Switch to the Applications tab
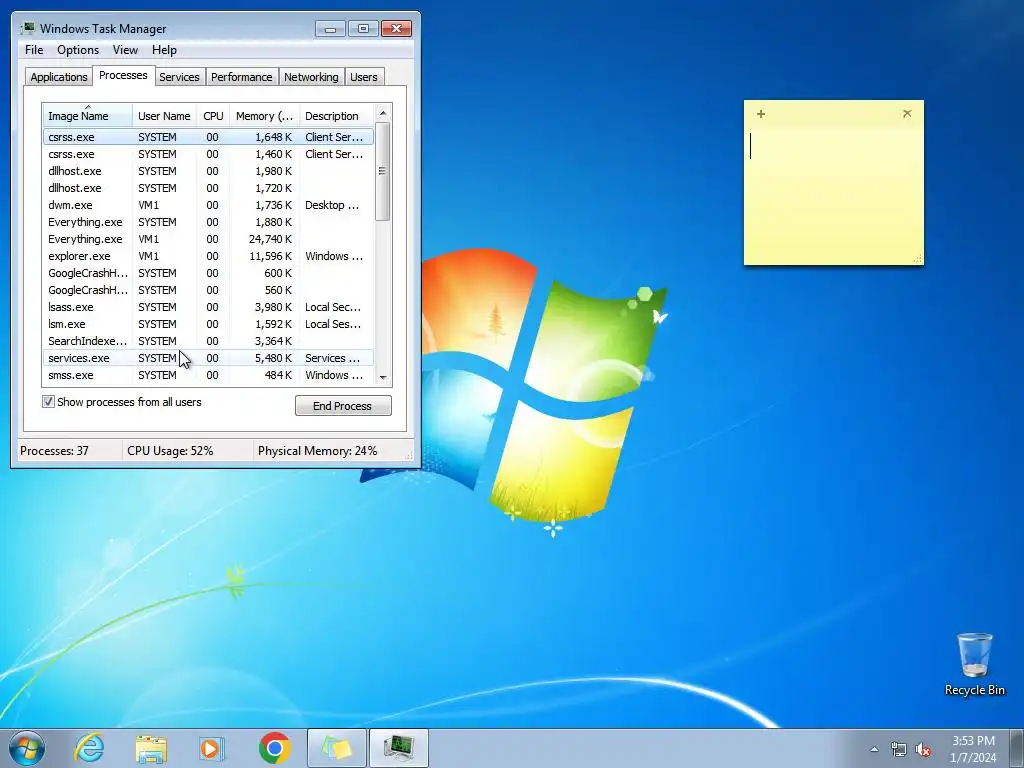 pos(59,77)
